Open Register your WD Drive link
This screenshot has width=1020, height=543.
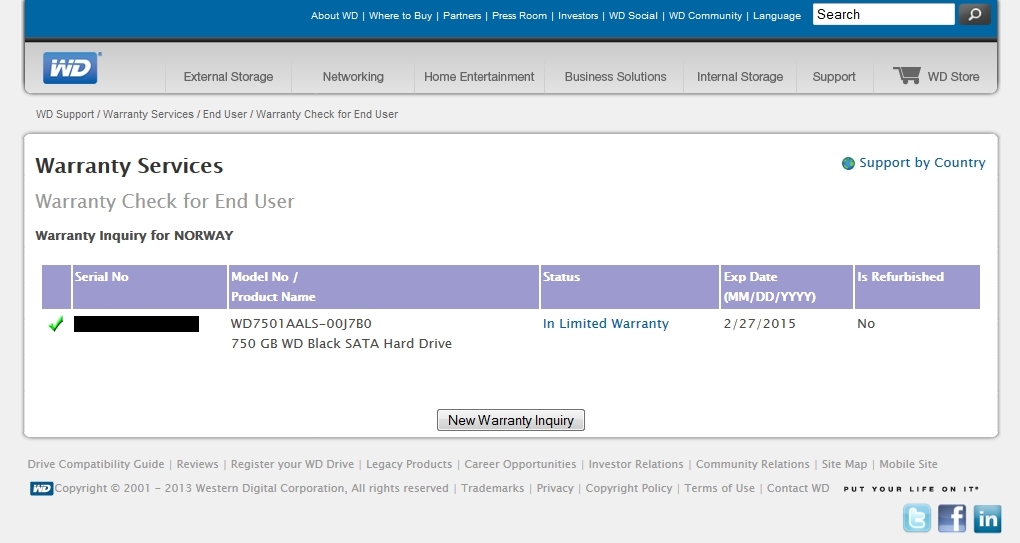(292, 464)
